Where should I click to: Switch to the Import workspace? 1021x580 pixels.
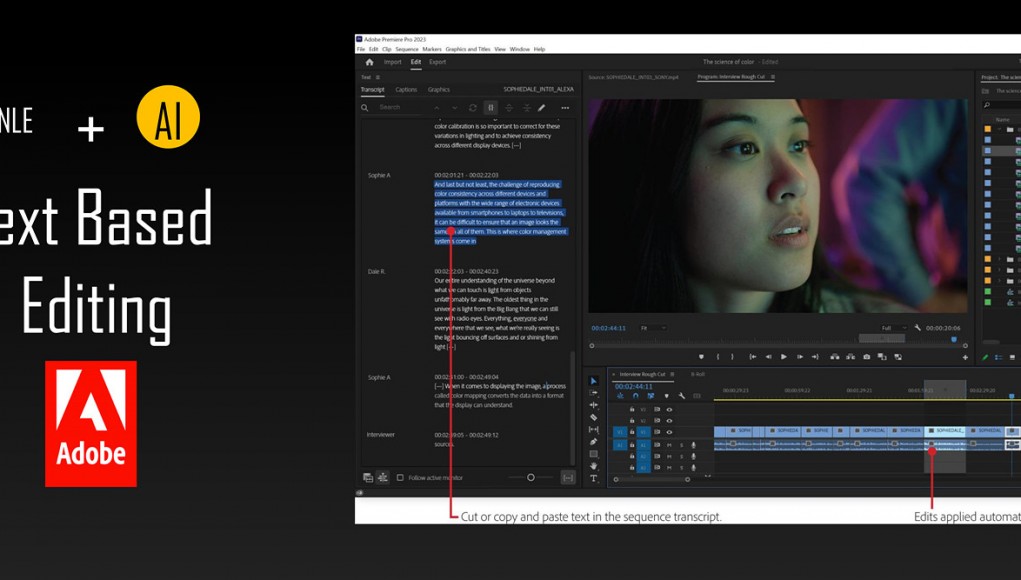tap(393, 62)
